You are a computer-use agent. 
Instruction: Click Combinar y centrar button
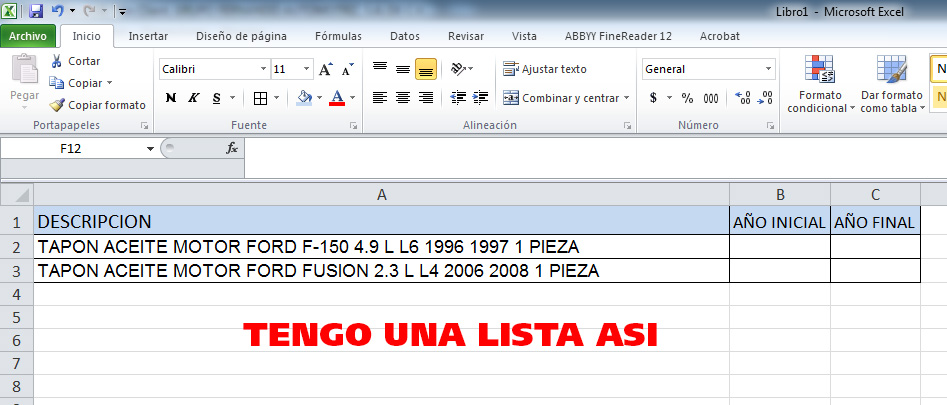560,98
